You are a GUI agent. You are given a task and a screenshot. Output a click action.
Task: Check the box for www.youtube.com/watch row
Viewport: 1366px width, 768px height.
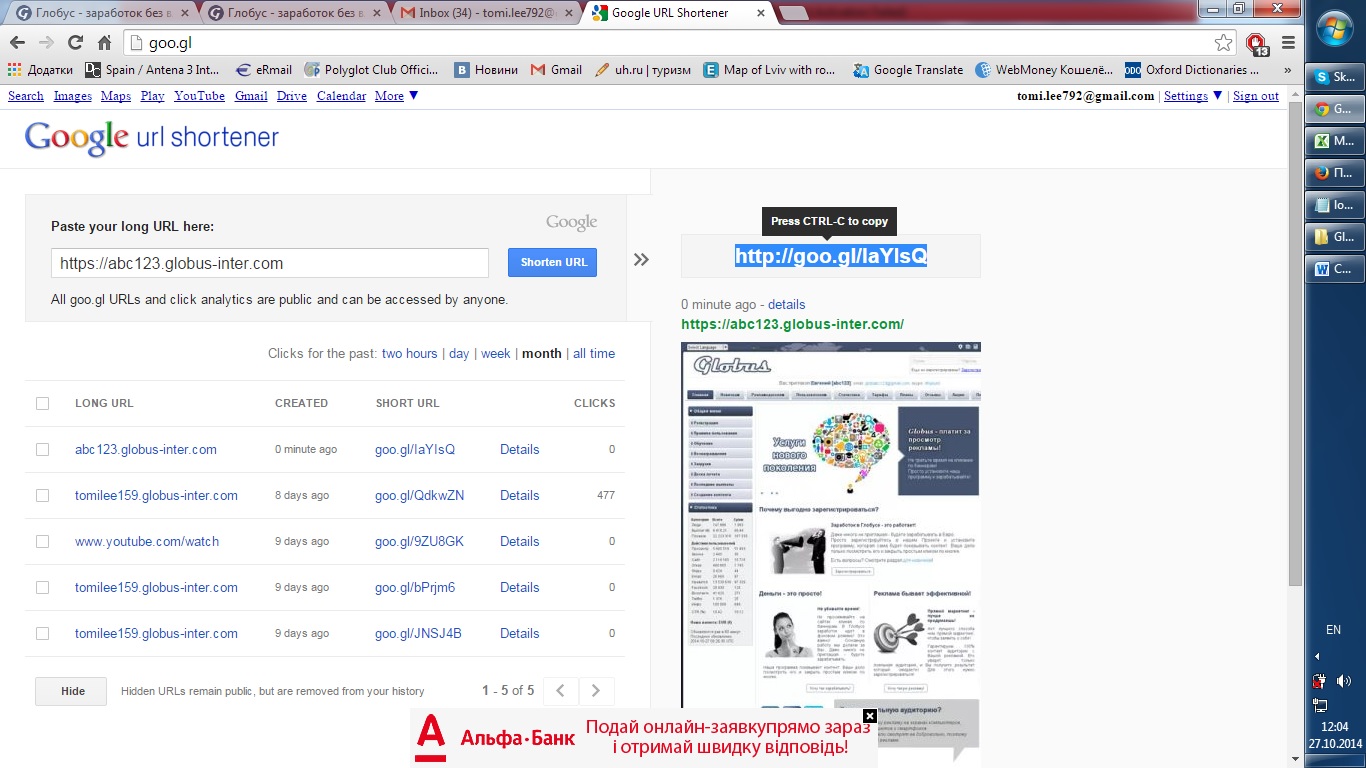(42, 541)
